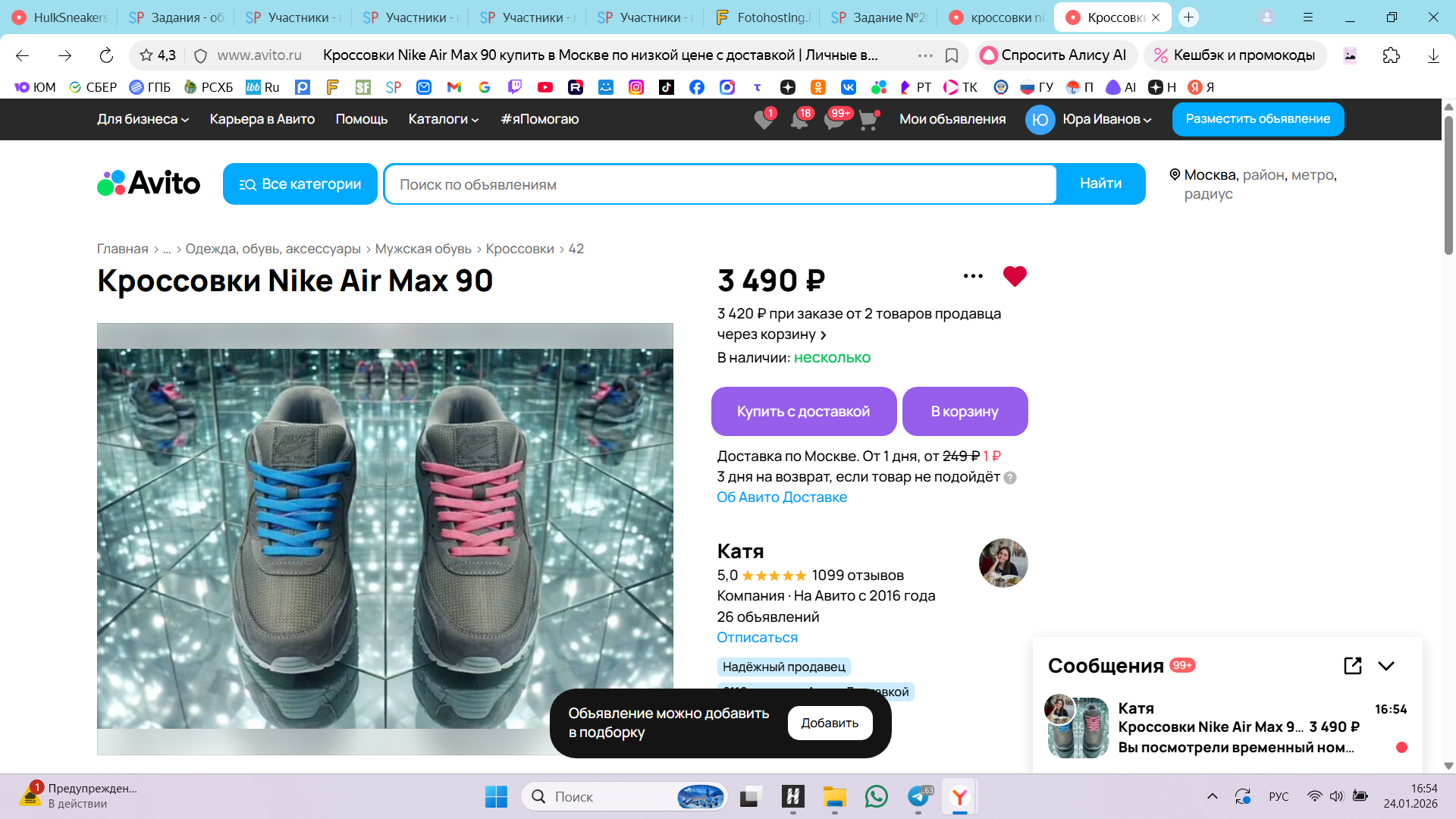Collapse the Сообщения panel chevron
This screenshot has width=1456, height=819.
pyautogui.click(x=1386, y=666)
